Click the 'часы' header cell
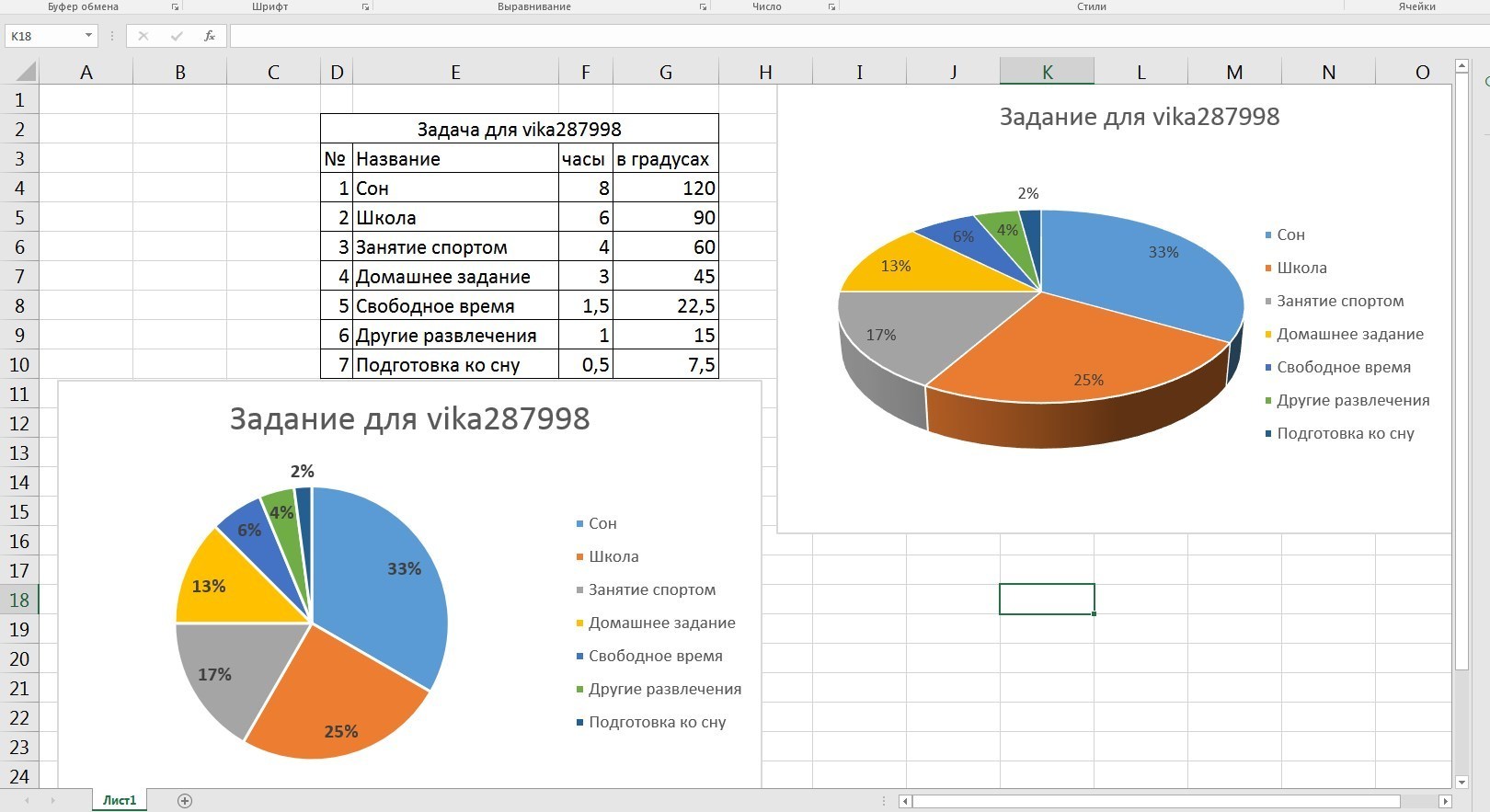This screenshot has width=1490, height=812. (586, 158)
